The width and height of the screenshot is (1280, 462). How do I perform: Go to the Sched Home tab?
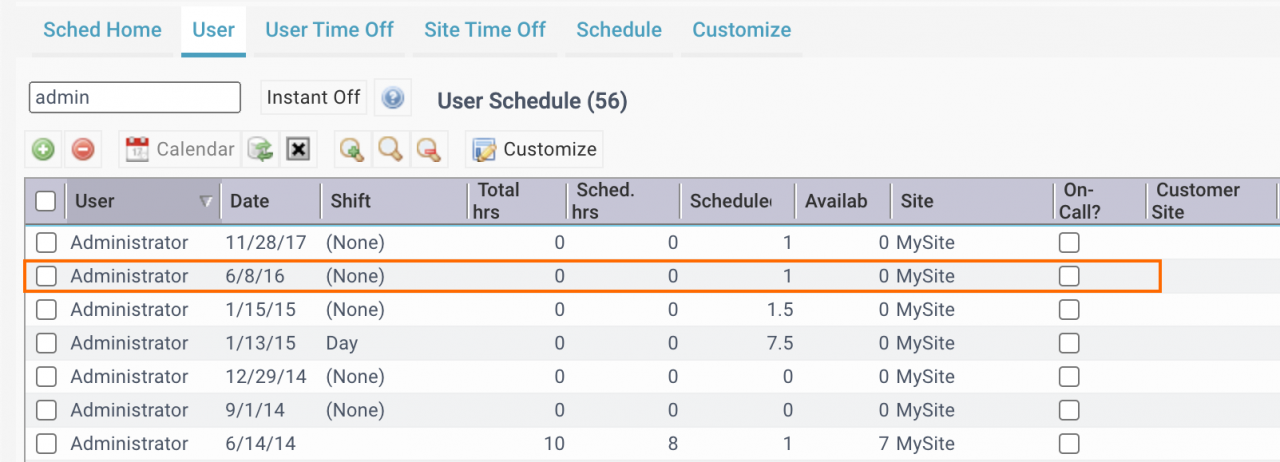click(102, 30)
